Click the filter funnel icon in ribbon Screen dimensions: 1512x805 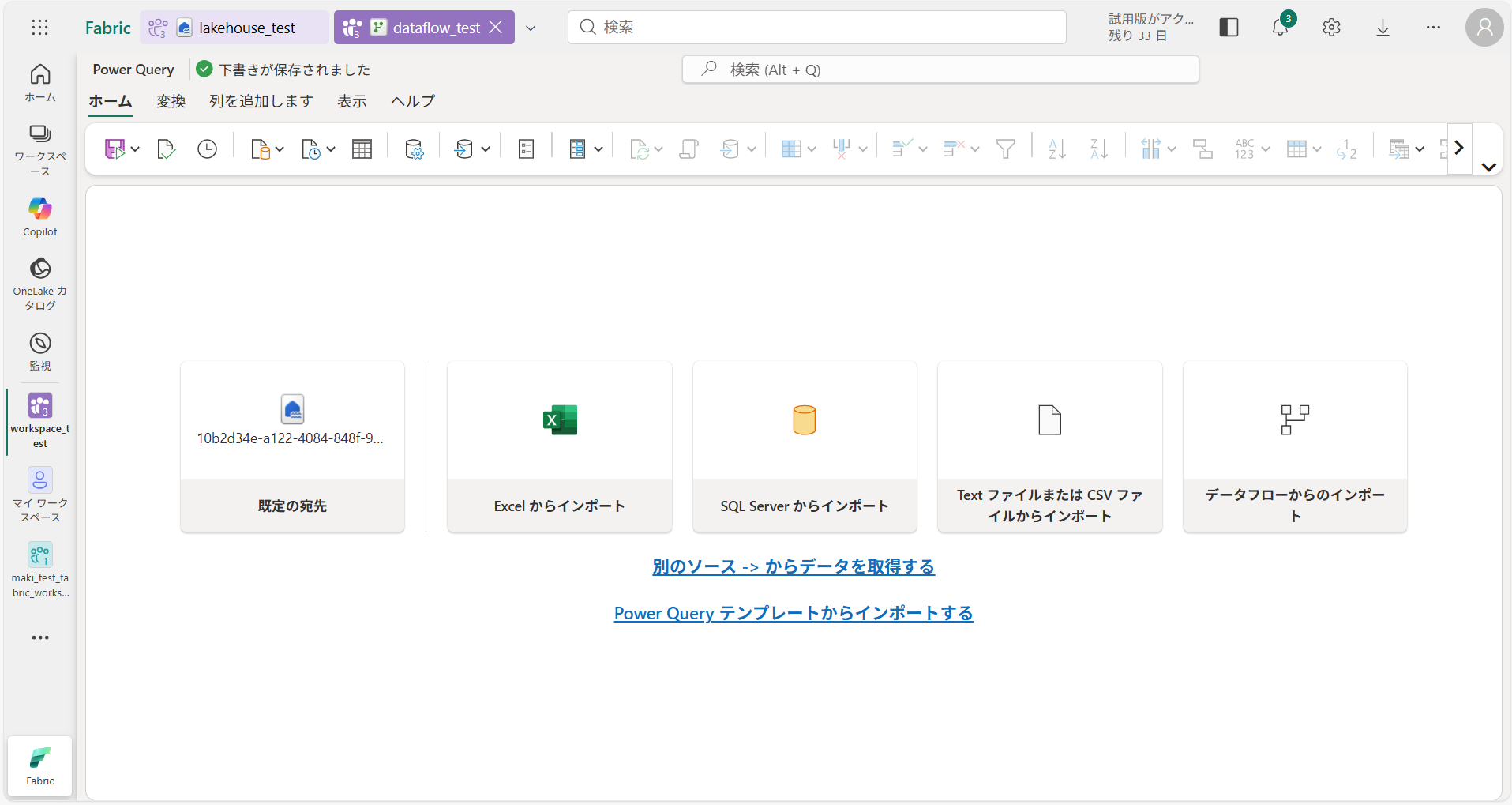[1005, 149]
